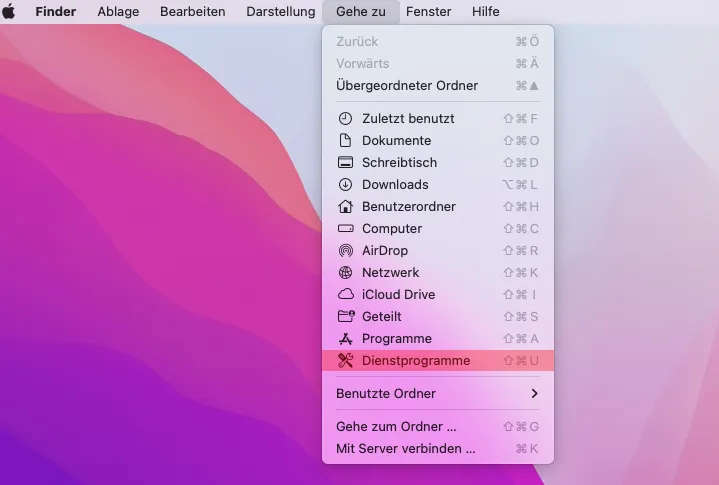Screen dimensions: 719x485
Task: Select Netzwerk from the menu
Action: (x=438, y=273)
